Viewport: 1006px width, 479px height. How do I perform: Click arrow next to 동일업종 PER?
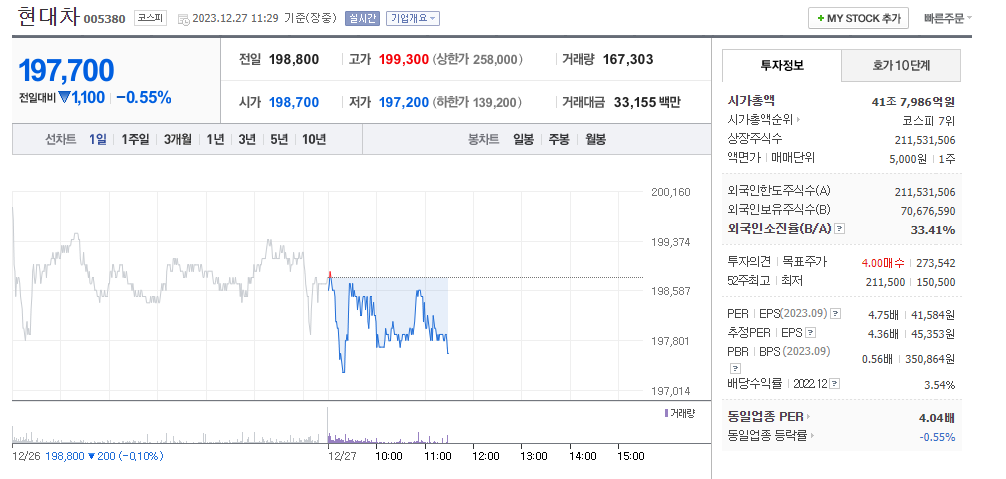808,417
